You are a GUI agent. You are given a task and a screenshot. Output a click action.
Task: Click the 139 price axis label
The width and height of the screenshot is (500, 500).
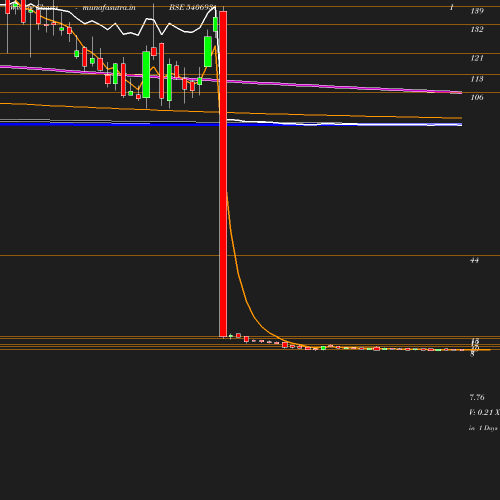point(477,11)
